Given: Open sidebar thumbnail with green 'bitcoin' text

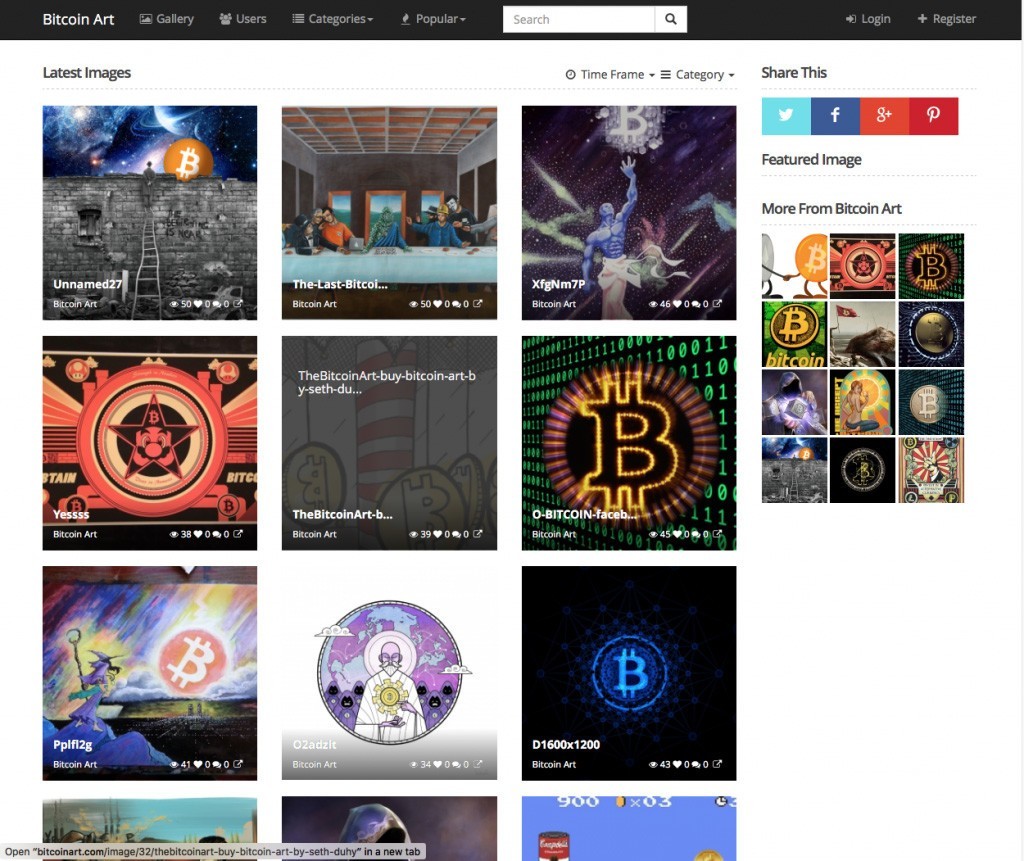Looking at the screenshot, I should point(794,334).
